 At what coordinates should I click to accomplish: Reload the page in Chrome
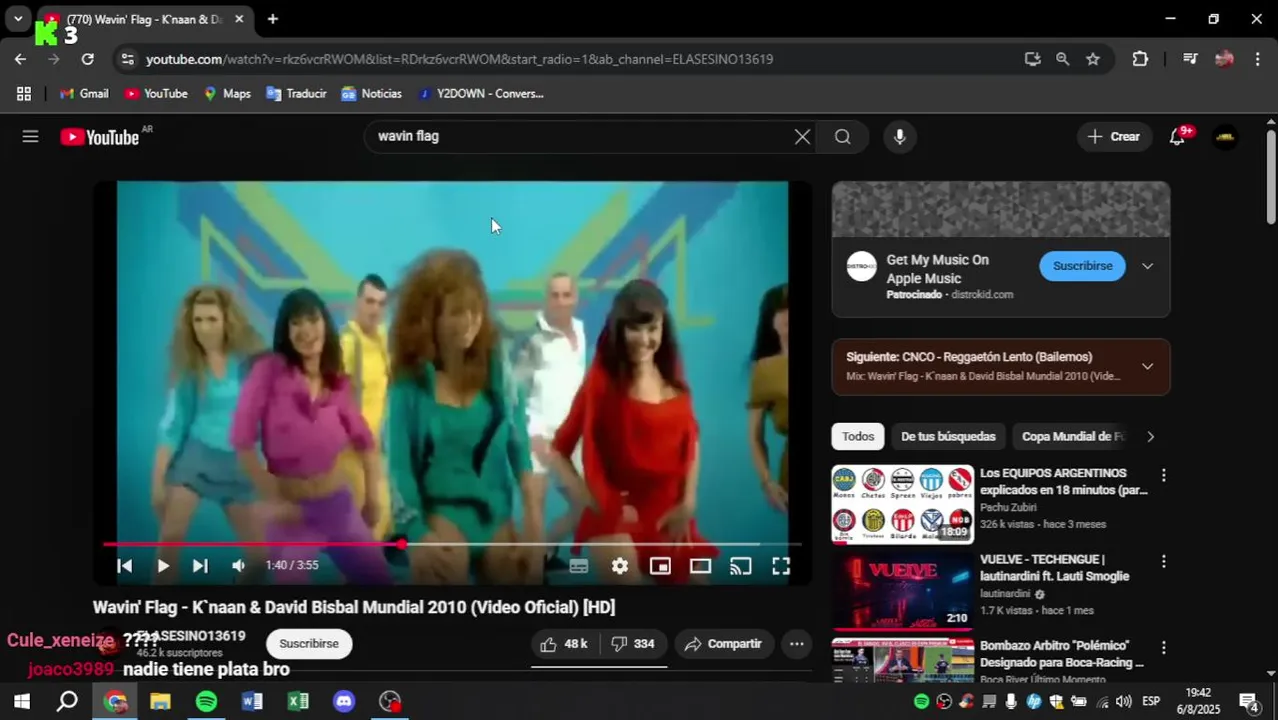point(87,59)
